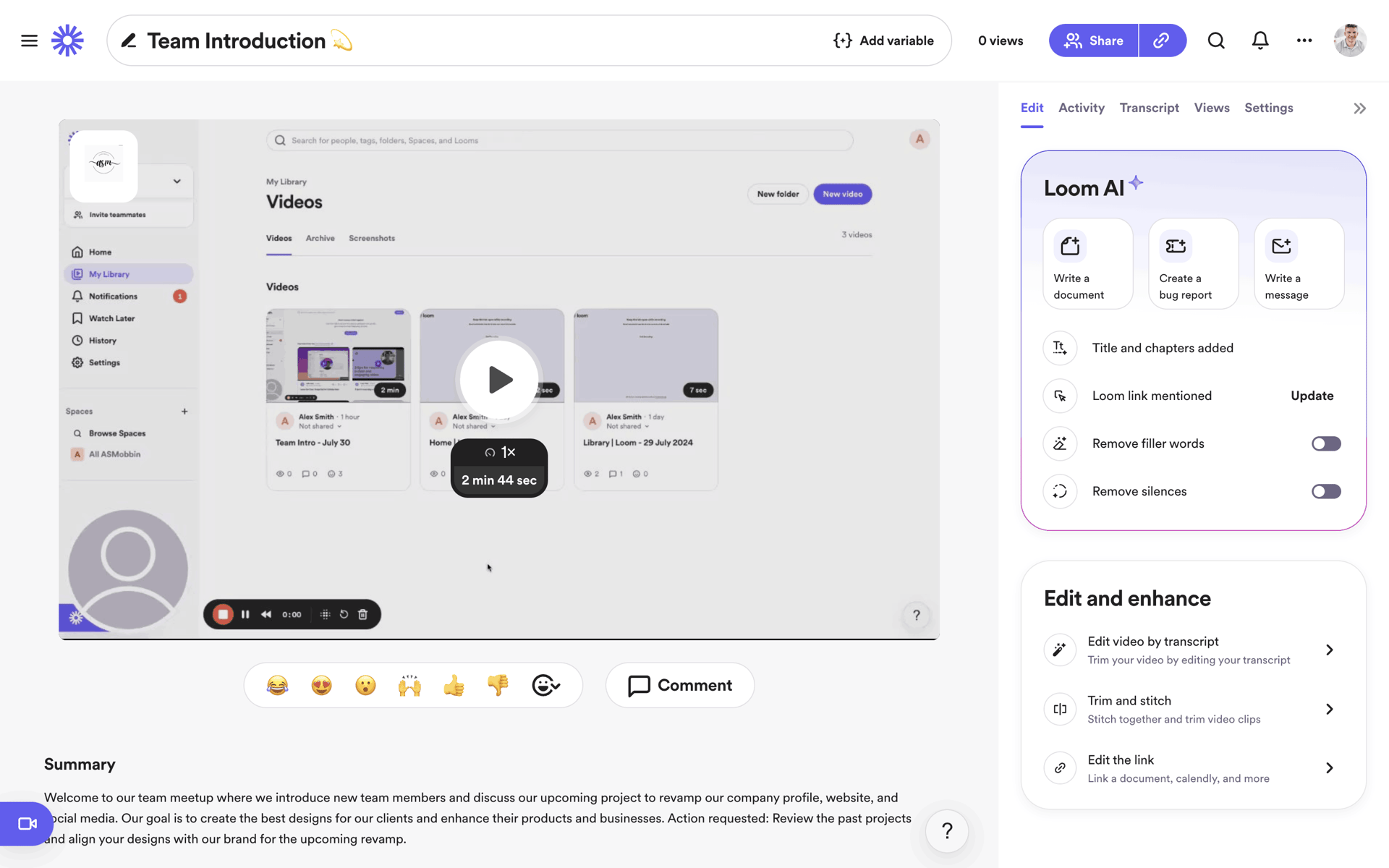Viewport: 1389px width, 868px height.
Task: Switch to the Views tab
Action: pos(1211,108)
